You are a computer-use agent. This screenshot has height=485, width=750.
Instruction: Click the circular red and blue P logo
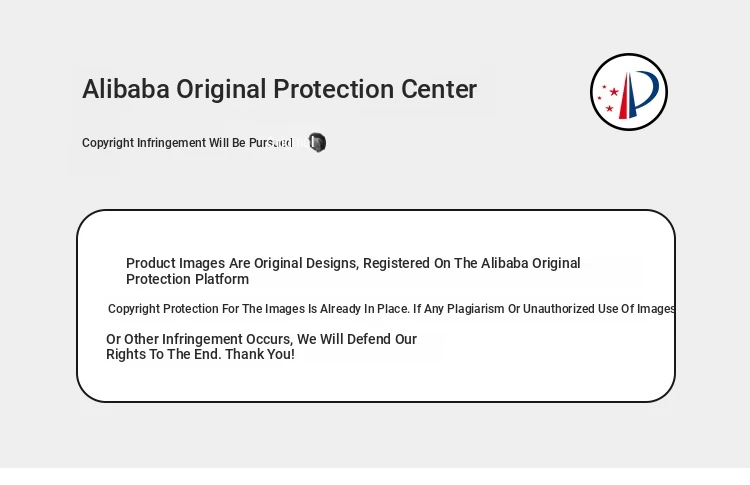(629, 92)
